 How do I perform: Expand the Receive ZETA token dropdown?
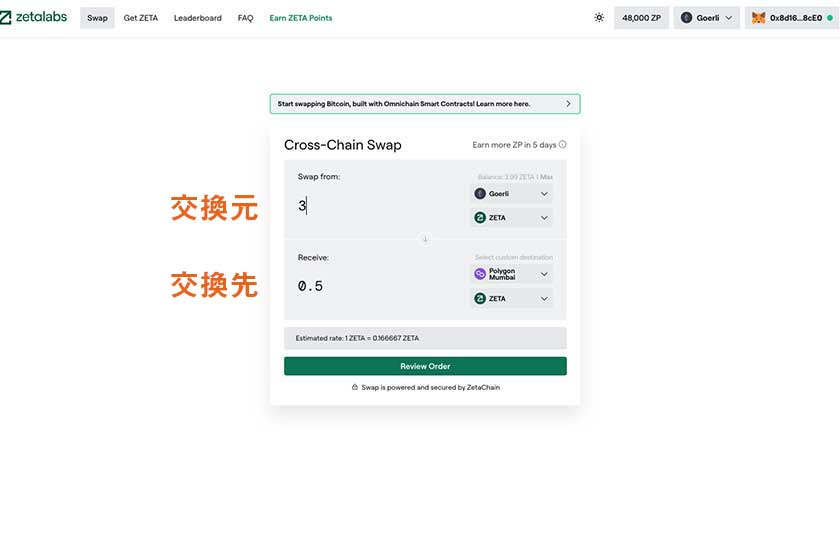click(512, 298)
